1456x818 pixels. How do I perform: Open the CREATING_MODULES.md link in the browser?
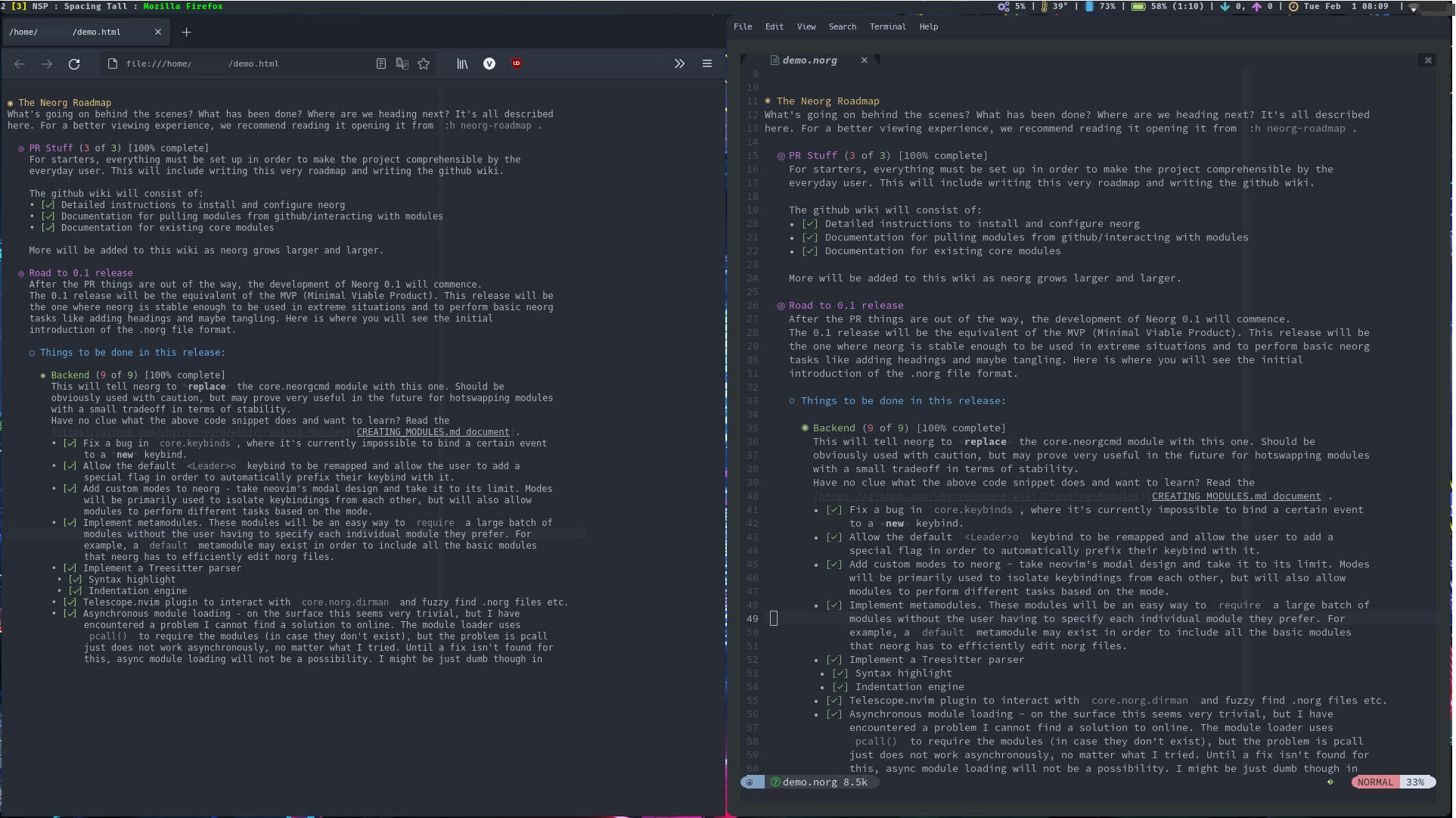(x=433, y=432)
